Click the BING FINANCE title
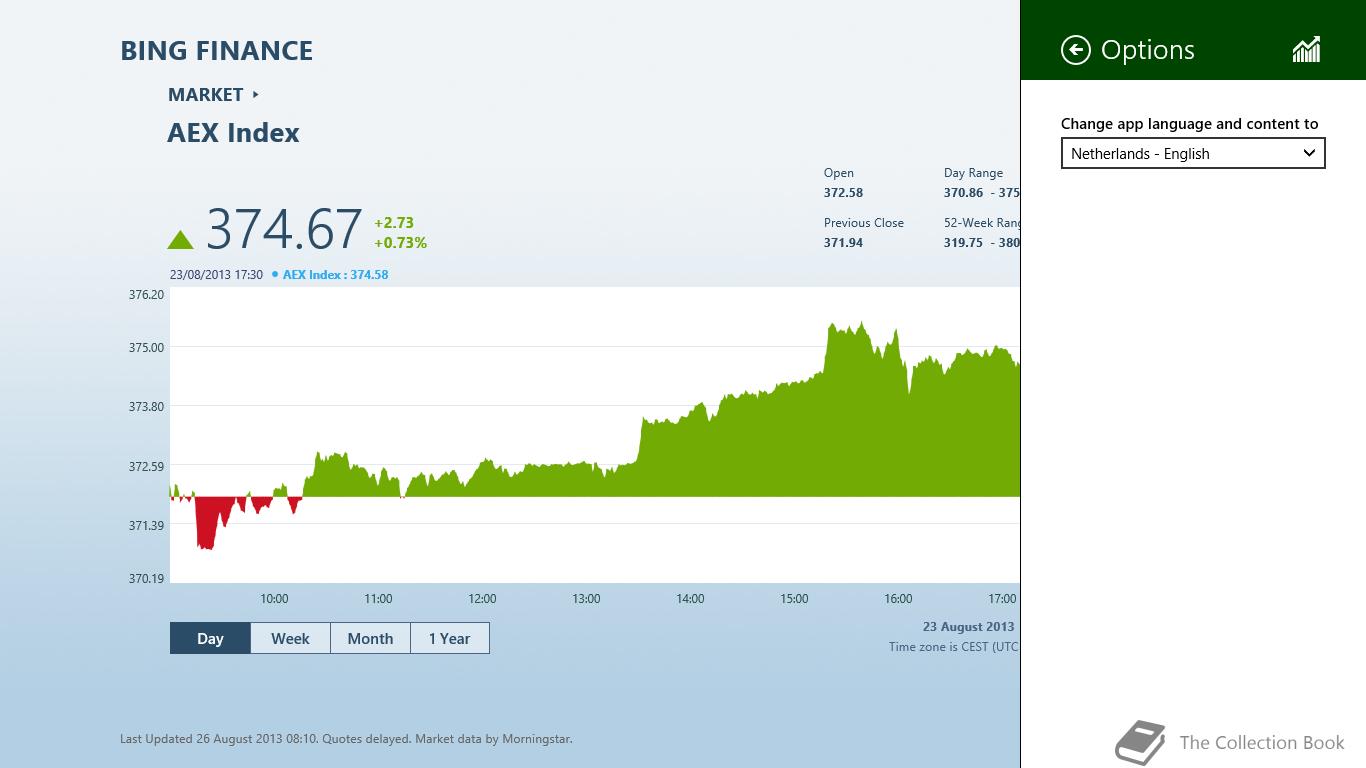The image size is (1366, 768). click(x=217, y=51)
